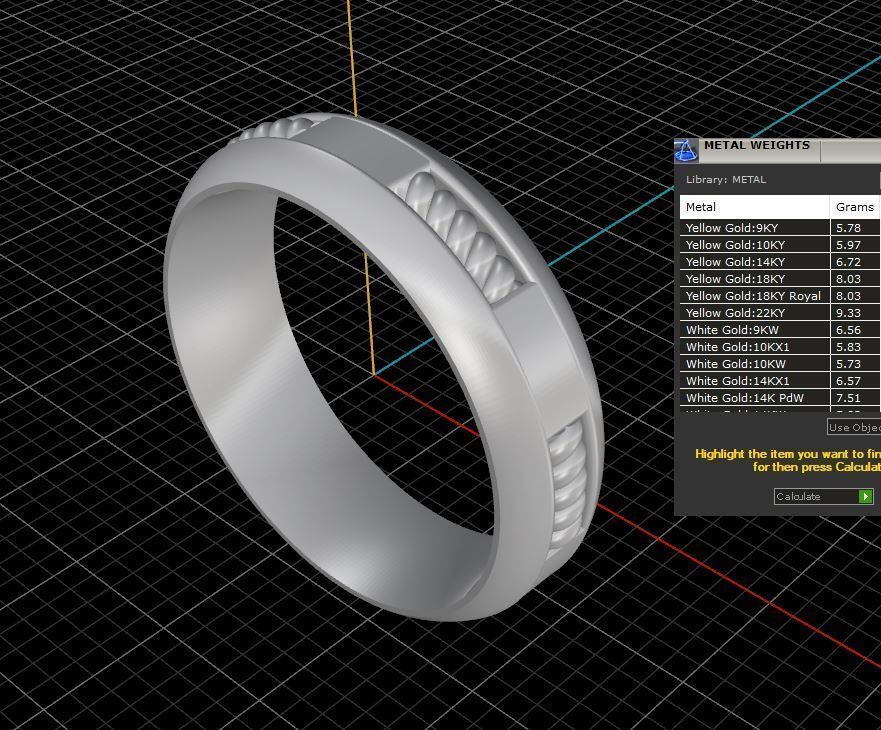881x730 pixels.
Task: Select the Yellow Gold:22KY row
Action: (x=780, y=312)
